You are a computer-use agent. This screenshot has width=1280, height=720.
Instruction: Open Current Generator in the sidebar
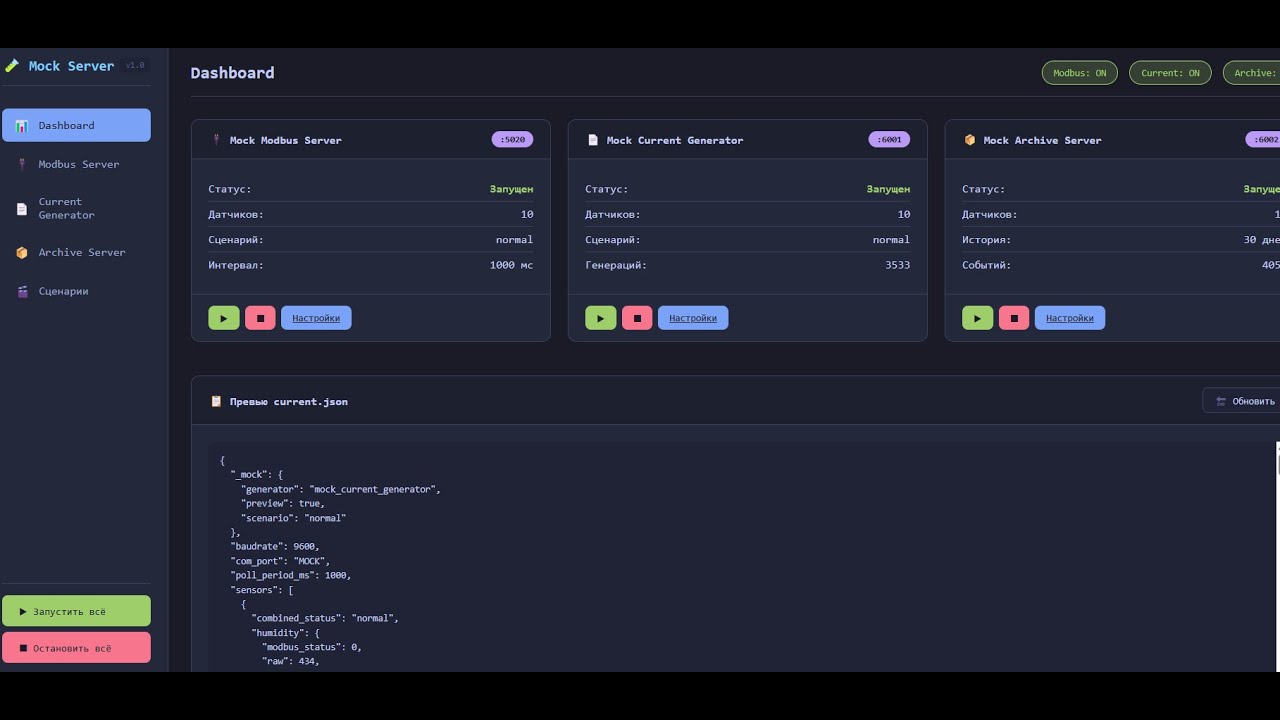pyautogui.click(x=76, y=208)
